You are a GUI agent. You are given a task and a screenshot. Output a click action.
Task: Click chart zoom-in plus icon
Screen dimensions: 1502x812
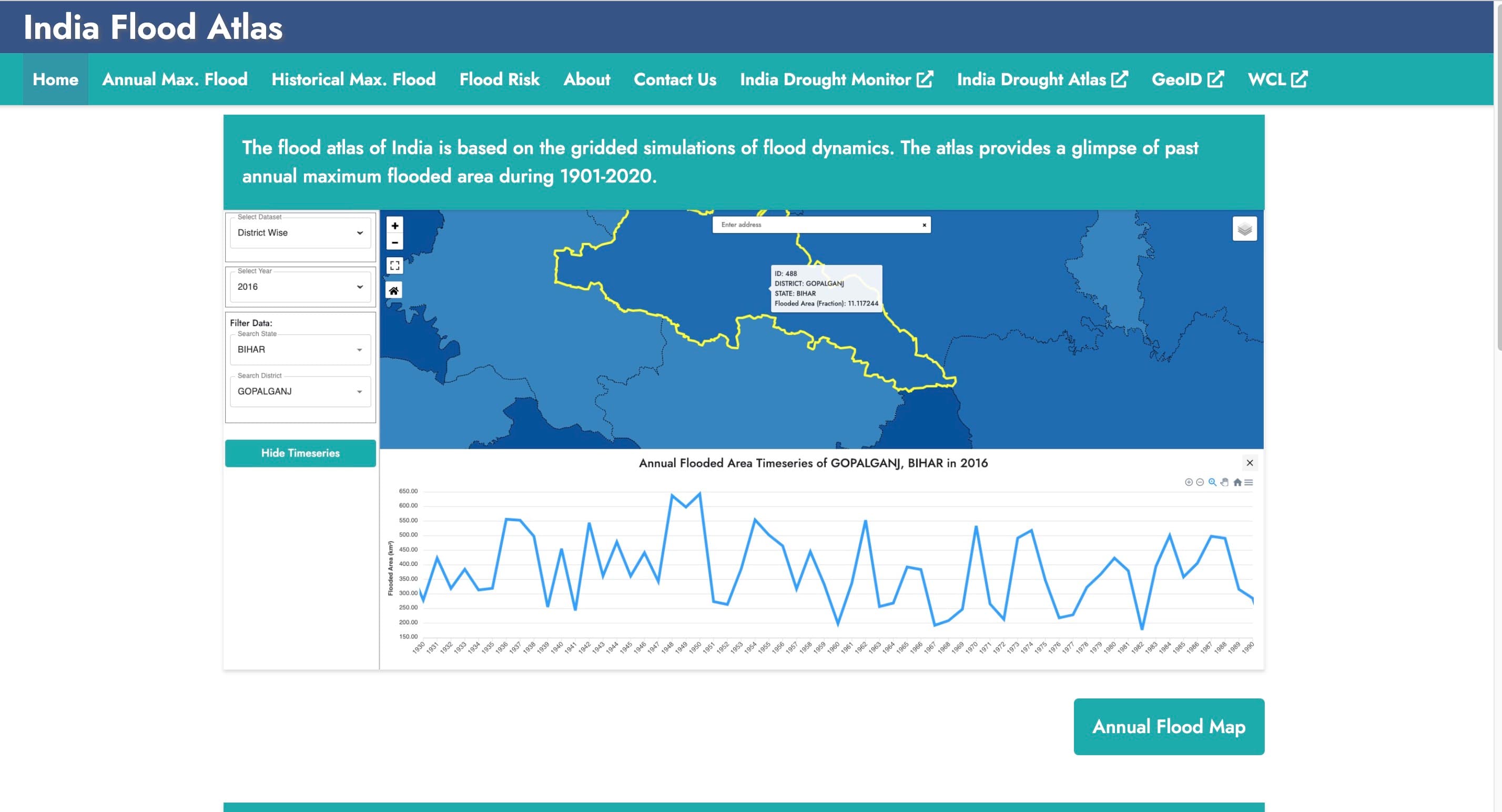(1189, 482)
